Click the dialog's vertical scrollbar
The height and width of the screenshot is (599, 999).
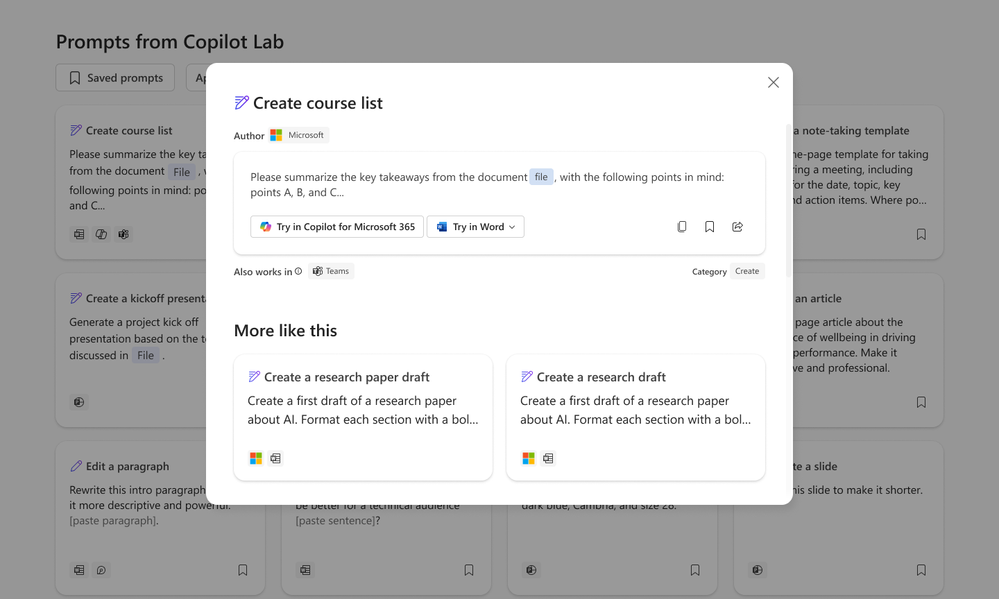click(789, 201)
